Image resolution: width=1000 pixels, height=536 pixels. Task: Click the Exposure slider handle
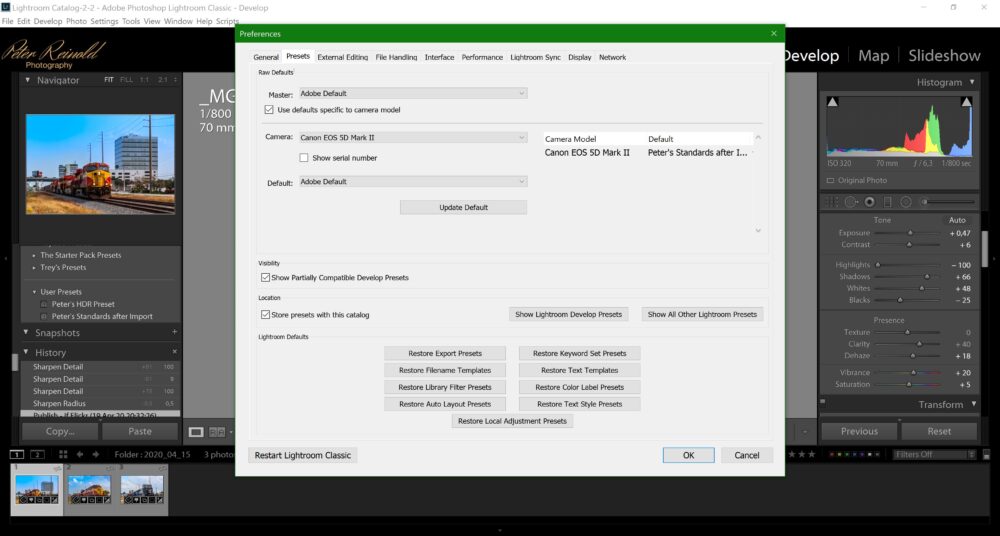pyautogui.click(x=909, y=233)
